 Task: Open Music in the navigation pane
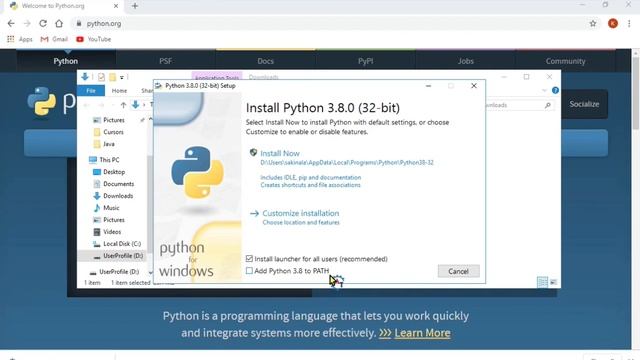111,208
